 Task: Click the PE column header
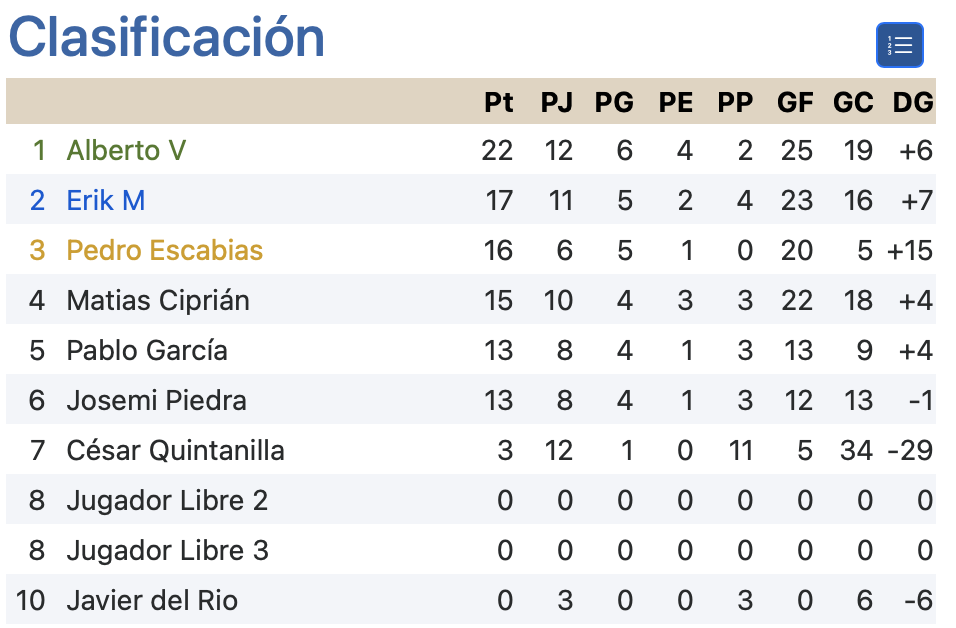coord(676,102)
